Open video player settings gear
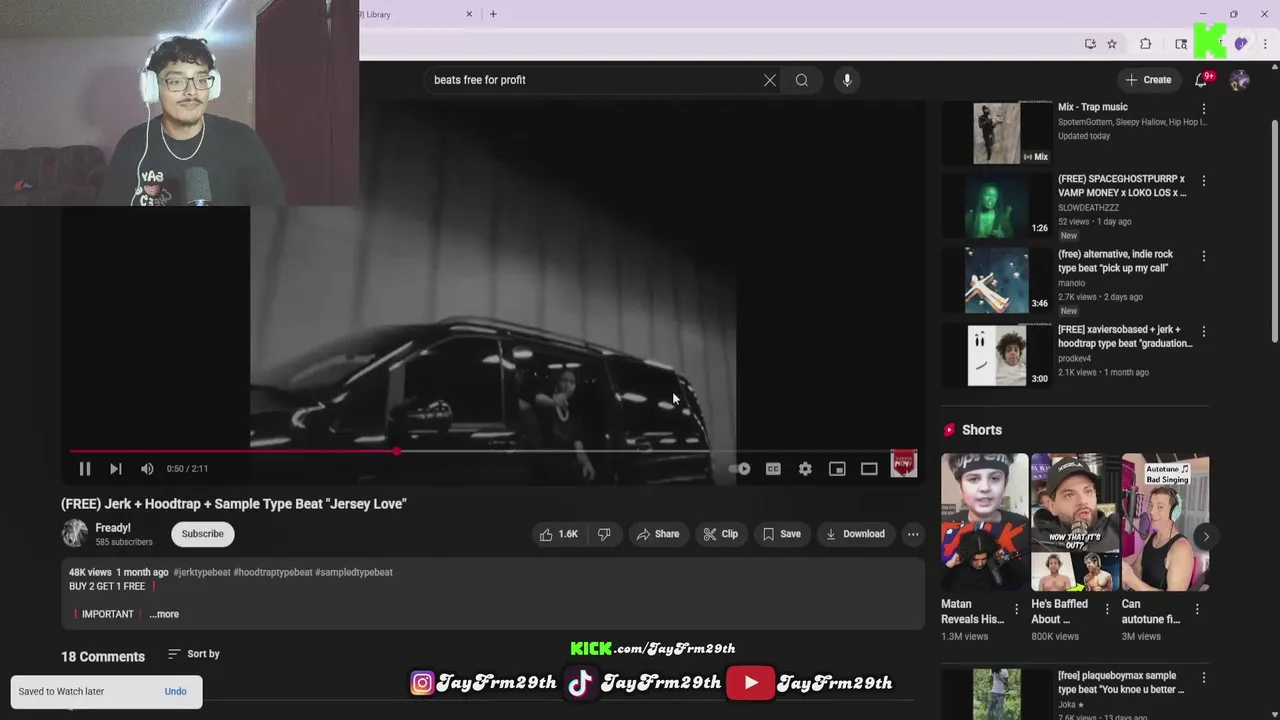The image size is (1280, 720). click(x=805, y=469)
